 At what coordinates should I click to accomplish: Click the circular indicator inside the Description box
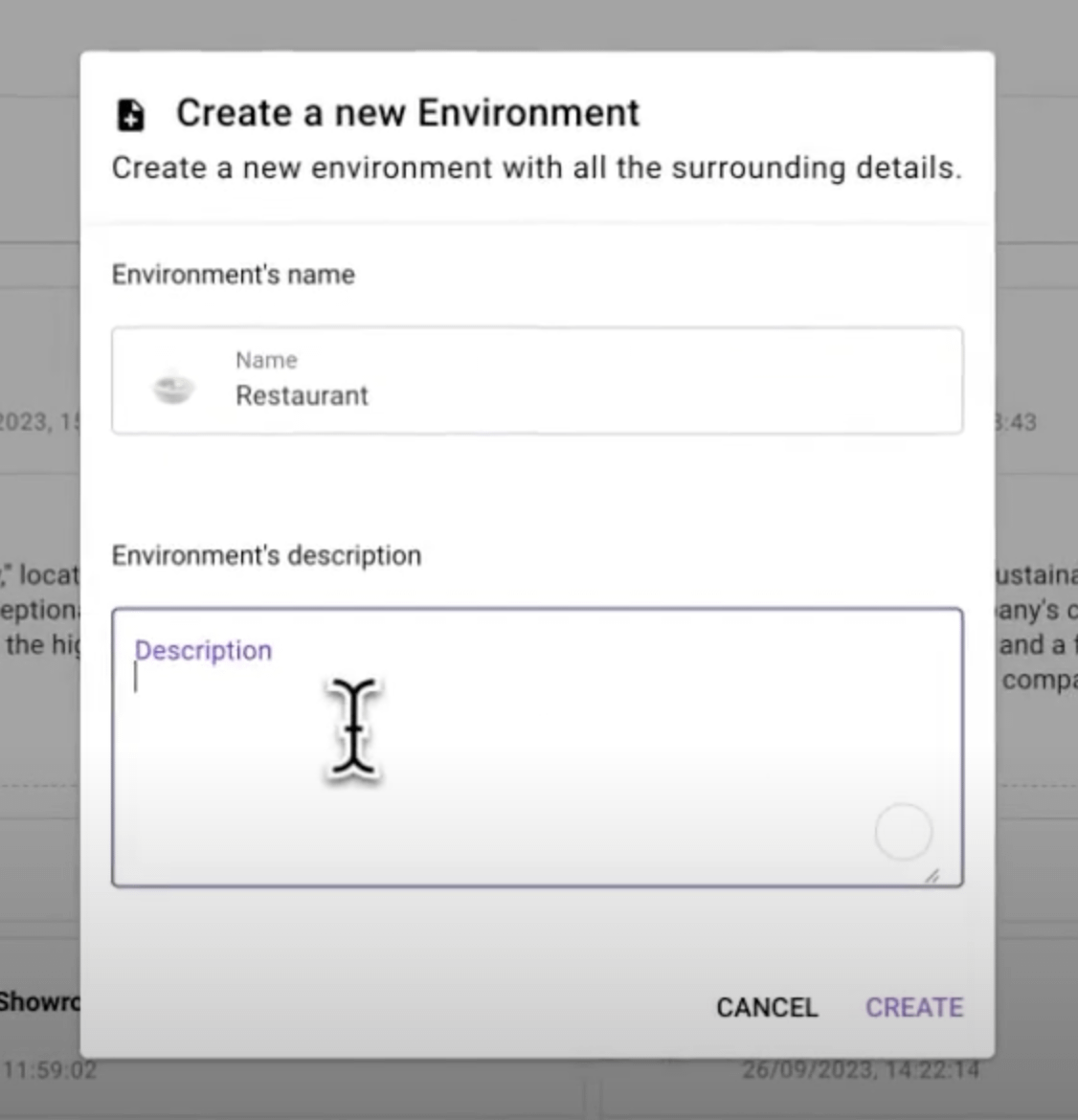coord(903,832)
